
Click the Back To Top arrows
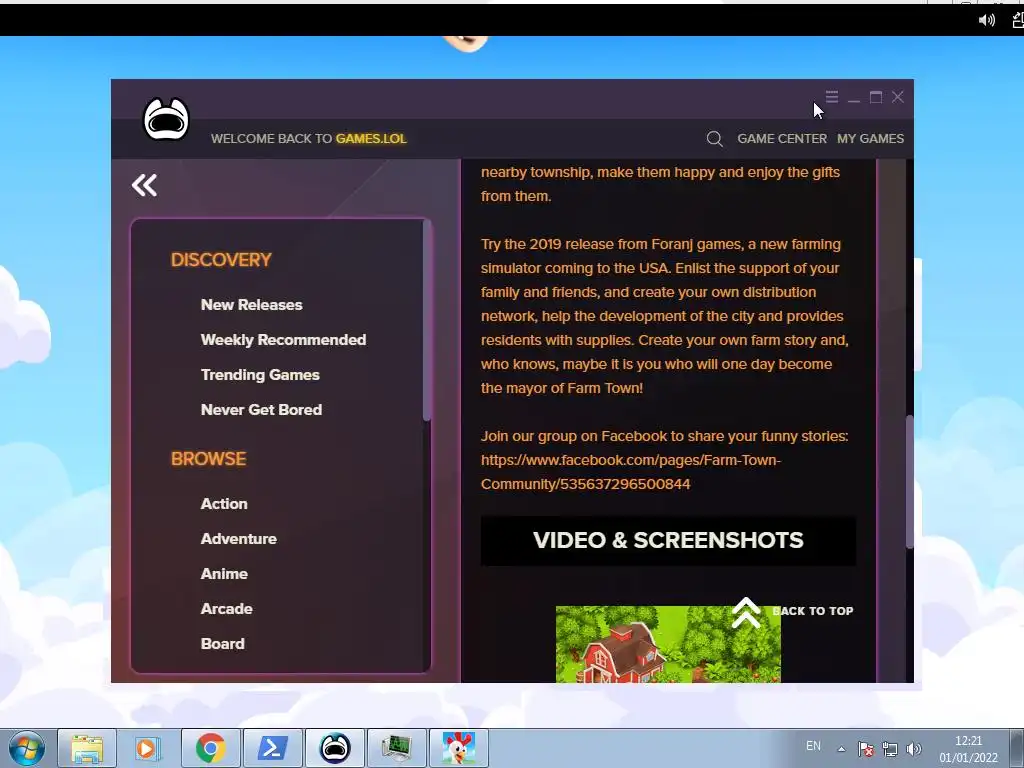pyautogui.click(x=746, y=613)
